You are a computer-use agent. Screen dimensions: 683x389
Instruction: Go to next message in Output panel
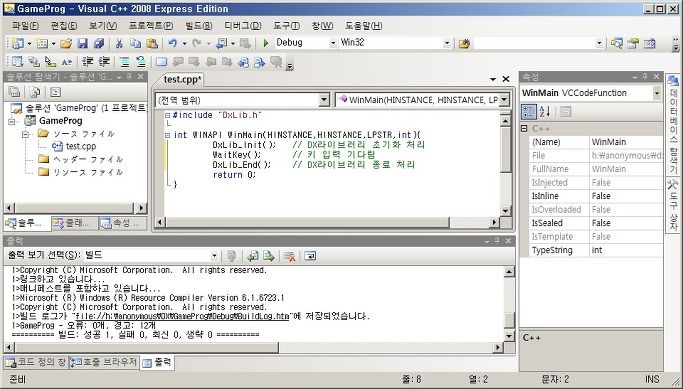[269, 256]
